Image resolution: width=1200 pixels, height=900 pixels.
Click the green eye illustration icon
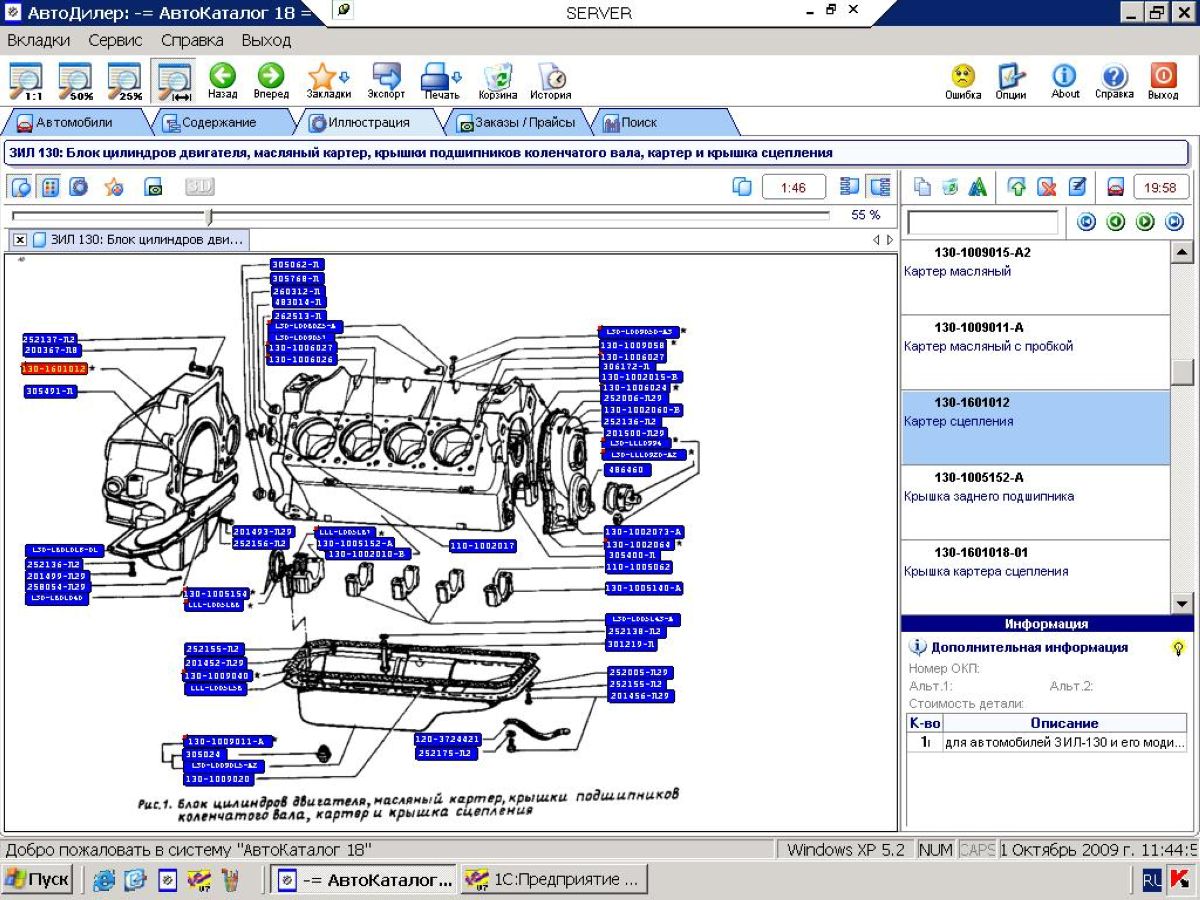click(154, 187)
